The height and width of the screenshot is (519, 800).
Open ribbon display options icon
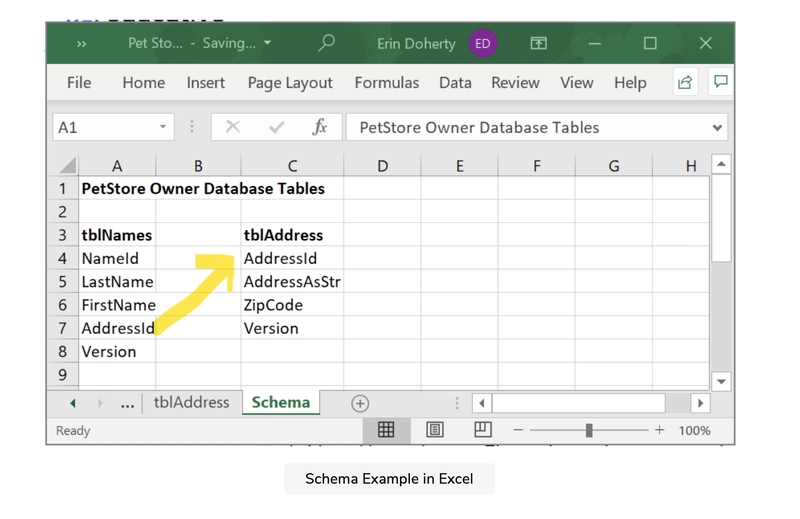pos(538,43)
